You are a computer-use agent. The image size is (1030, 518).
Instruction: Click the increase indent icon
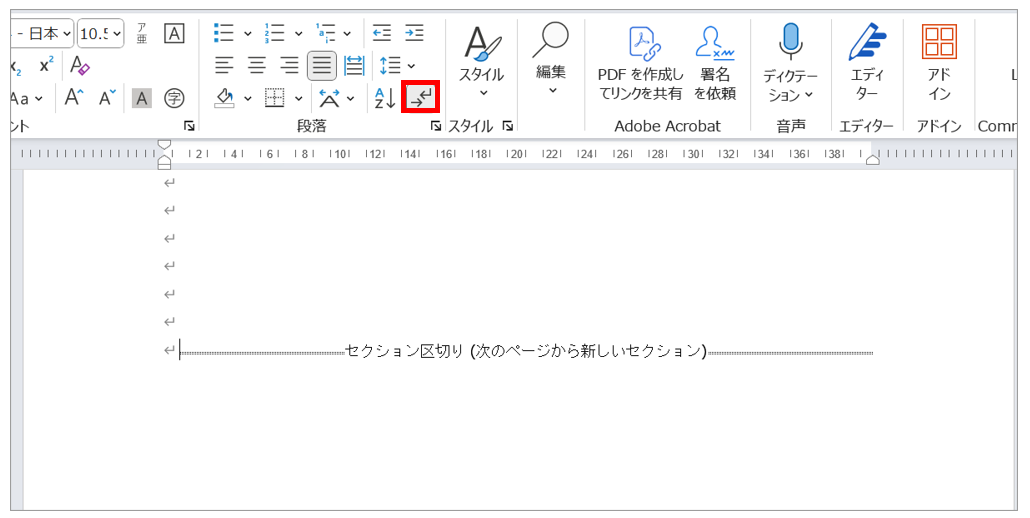[x=414, y=33]
